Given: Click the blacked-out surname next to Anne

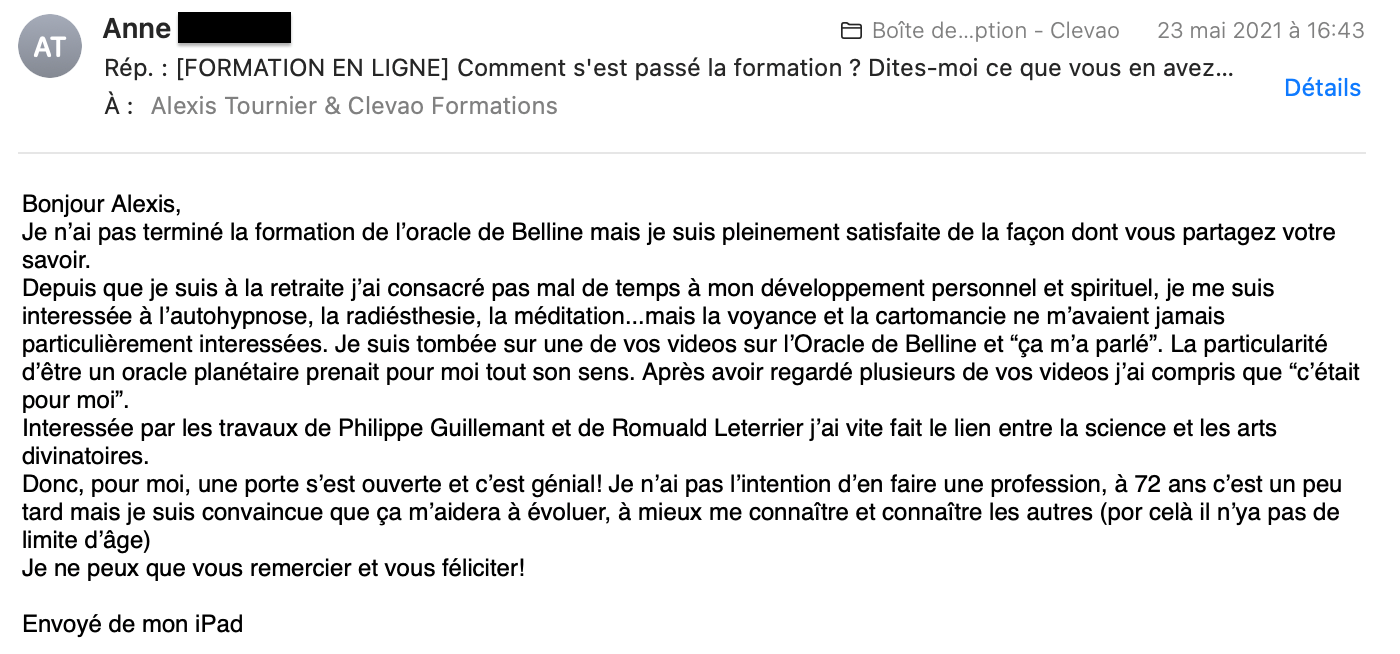Looking at the screenshot, I should tap(234, 28).
